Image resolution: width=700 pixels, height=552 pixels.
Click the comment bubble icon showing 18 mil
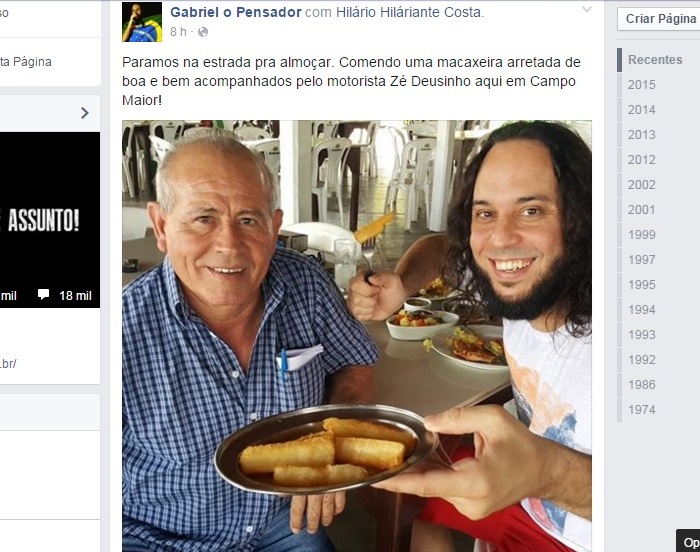point(43,294)
